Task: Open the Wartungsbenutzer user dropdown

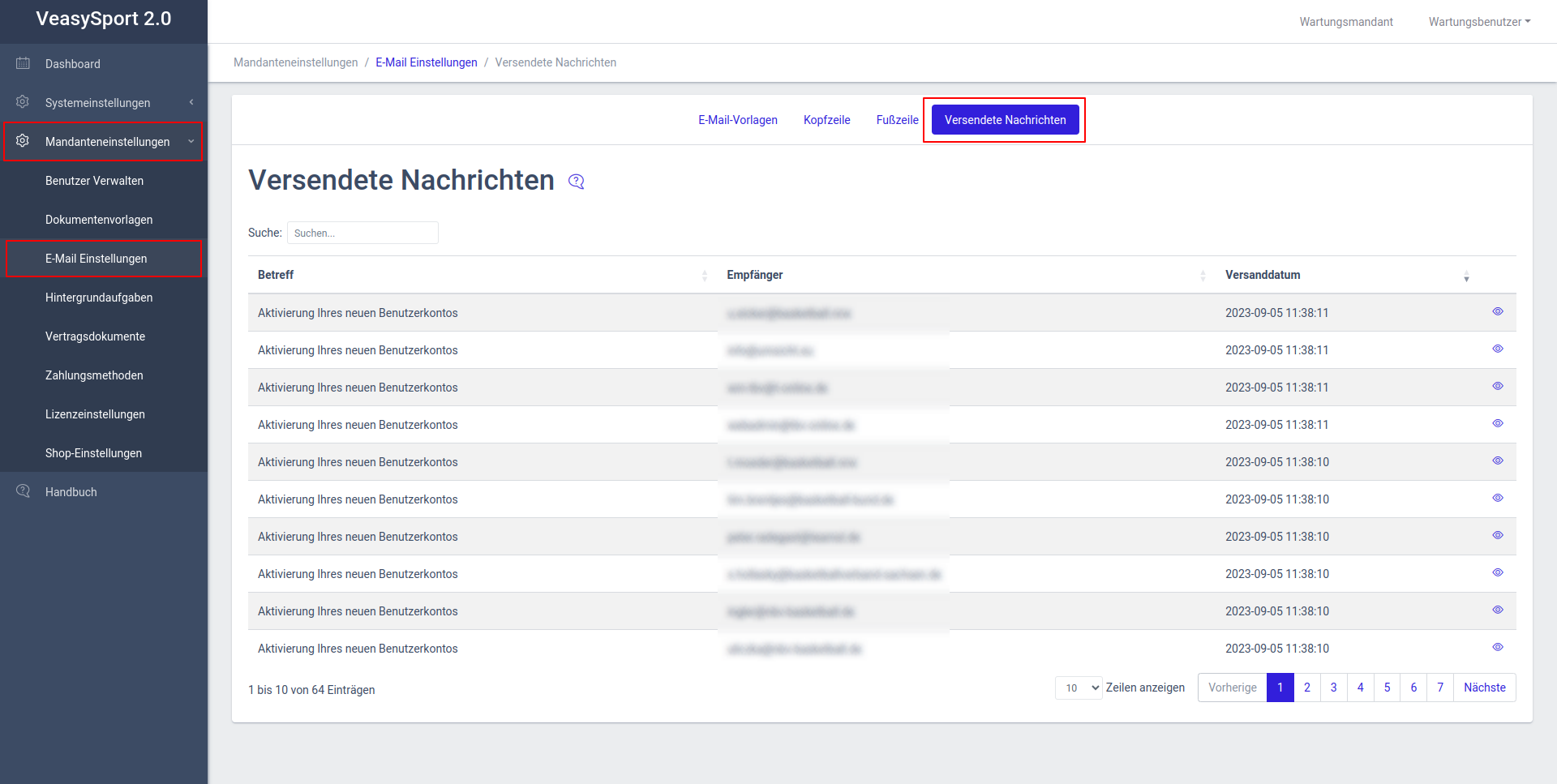Action: [1479, 22]
